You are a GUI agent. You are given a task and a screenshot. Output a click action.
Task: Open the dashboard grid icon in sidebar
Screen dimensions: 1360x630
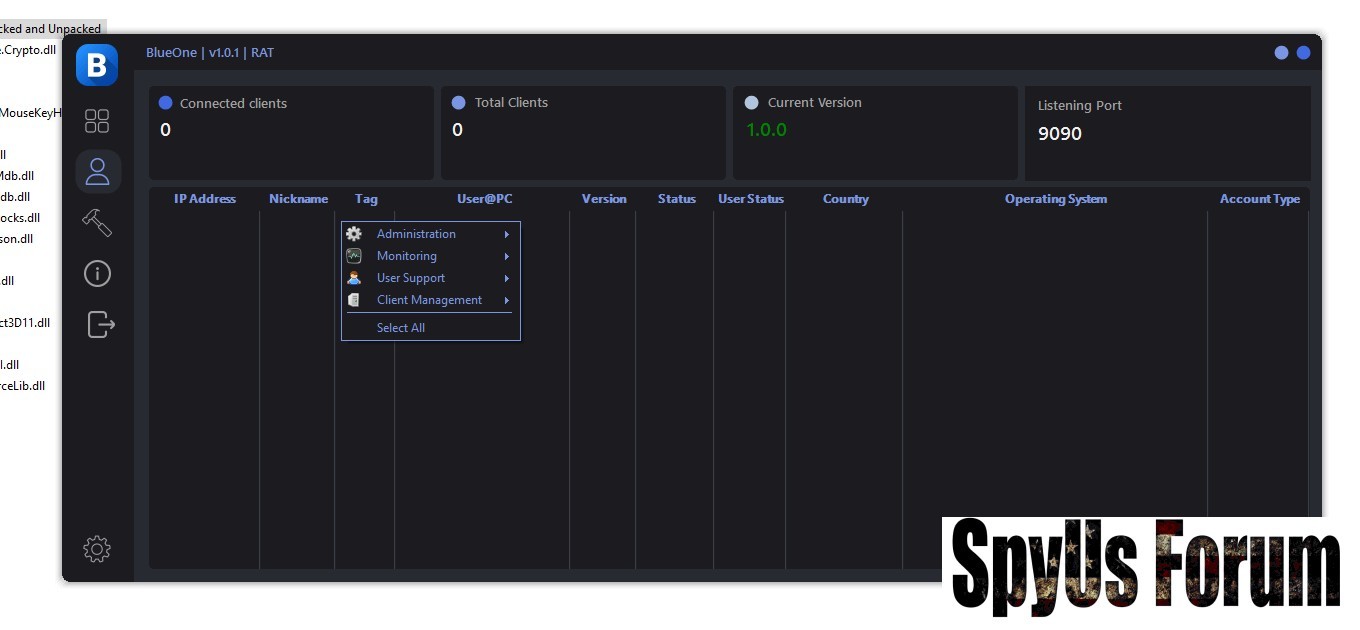pos(97,121)
